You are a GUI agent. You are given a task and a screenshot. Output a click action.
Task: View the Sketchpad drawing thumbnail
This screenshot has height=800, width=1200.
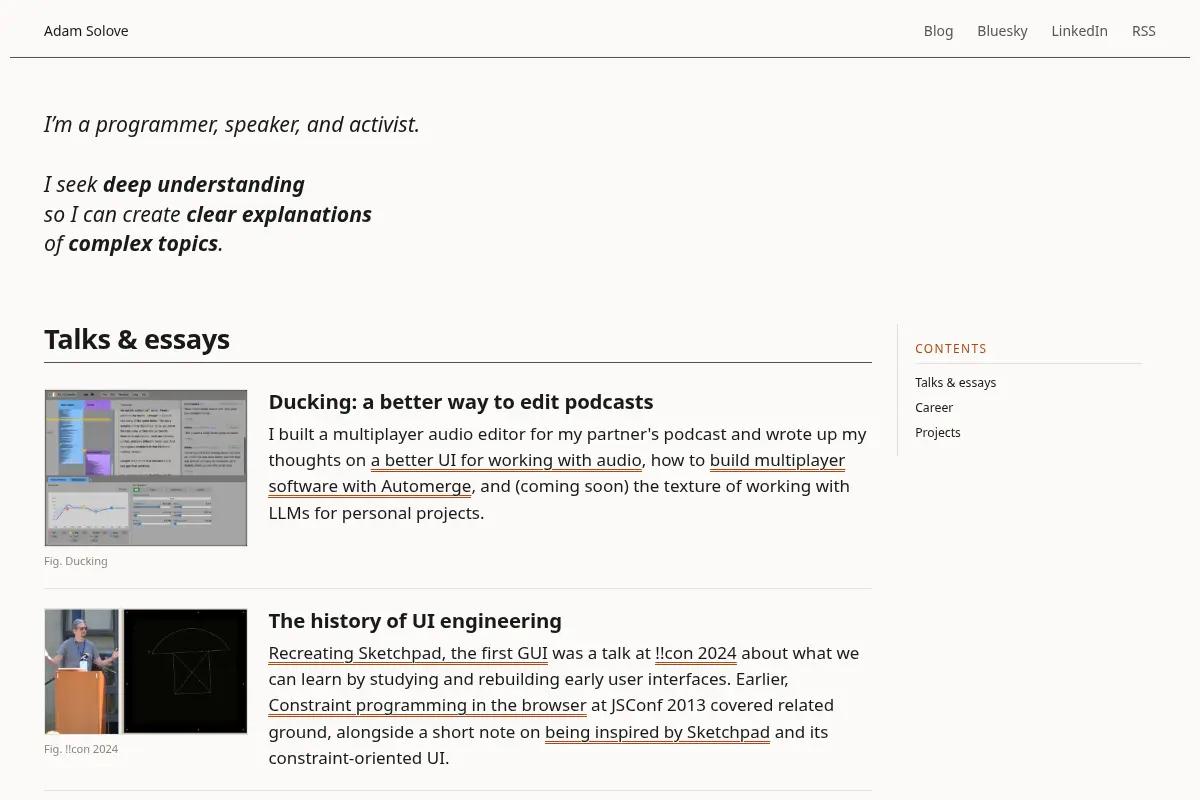[185, 671]
